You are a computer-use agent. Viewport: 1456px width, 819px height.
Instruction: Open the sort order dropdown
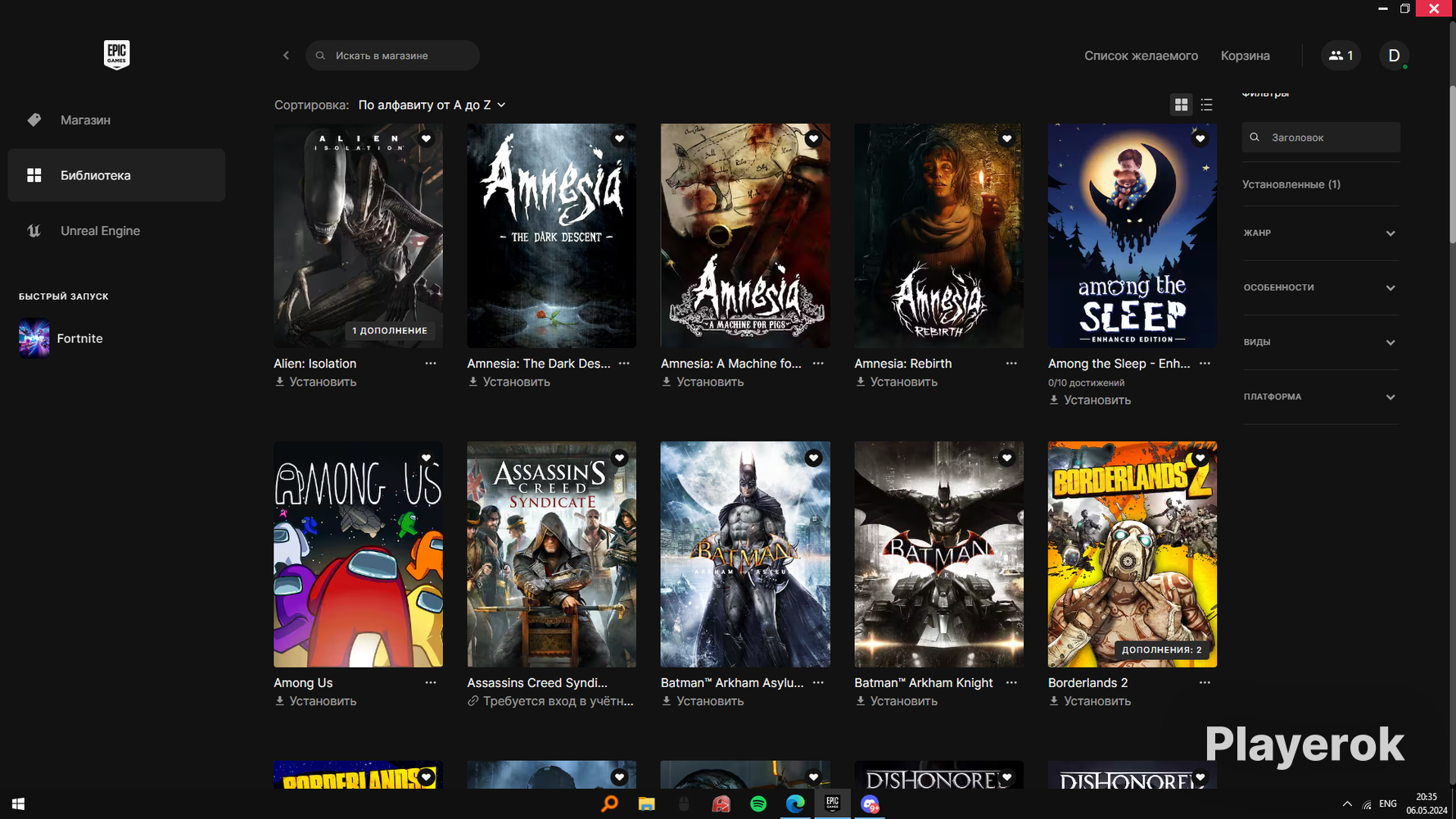tap(432, 105)
